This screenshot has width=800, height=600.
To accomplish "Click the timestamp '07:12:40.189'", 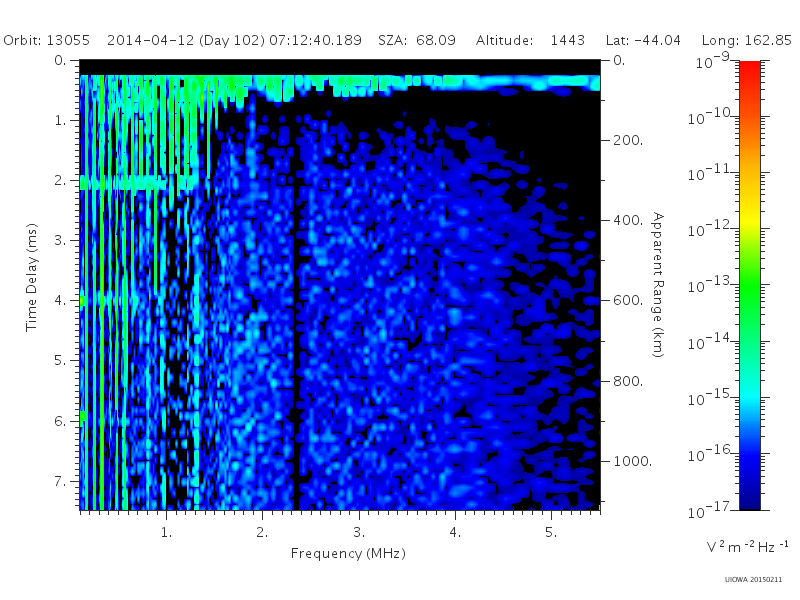I will click(315, 40).
